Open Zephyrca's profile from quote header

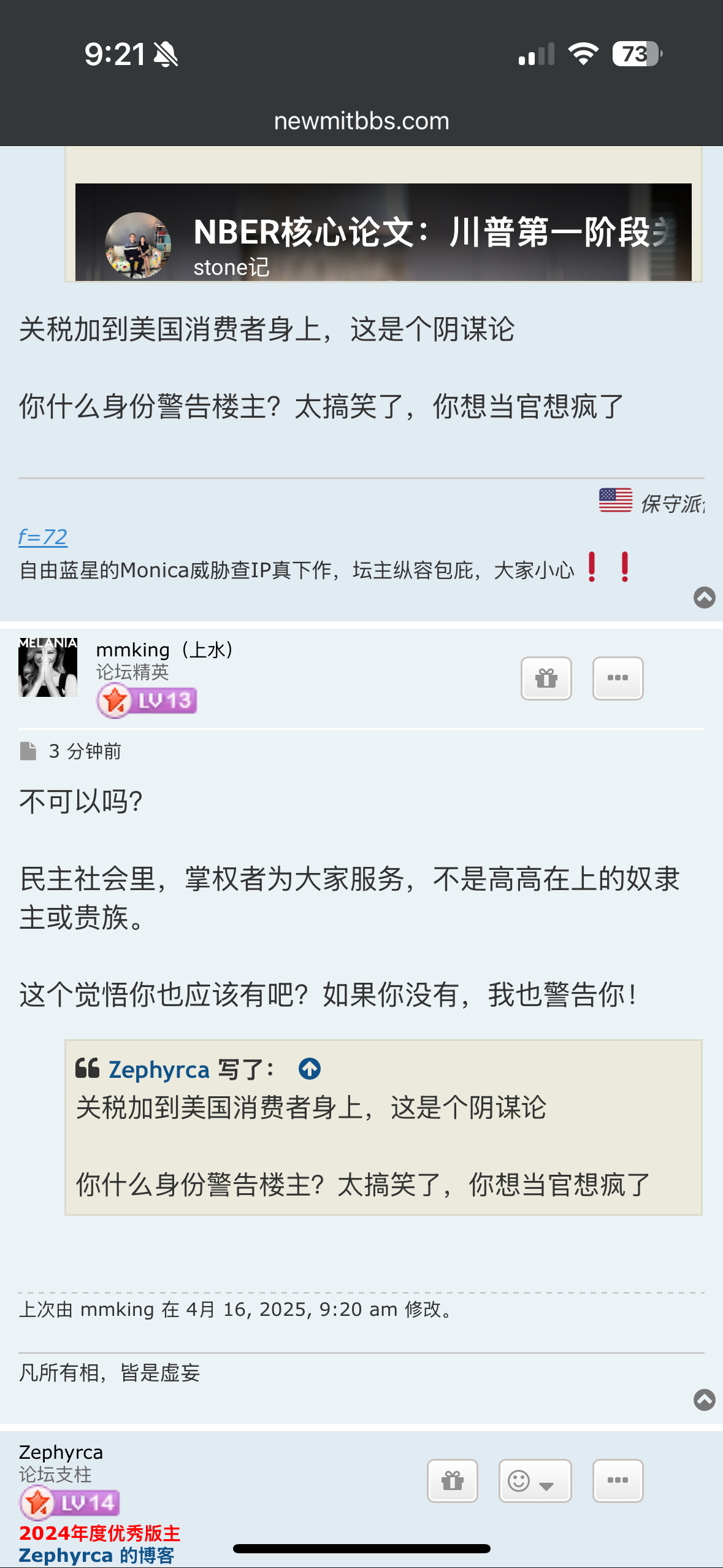point(159,1069)
